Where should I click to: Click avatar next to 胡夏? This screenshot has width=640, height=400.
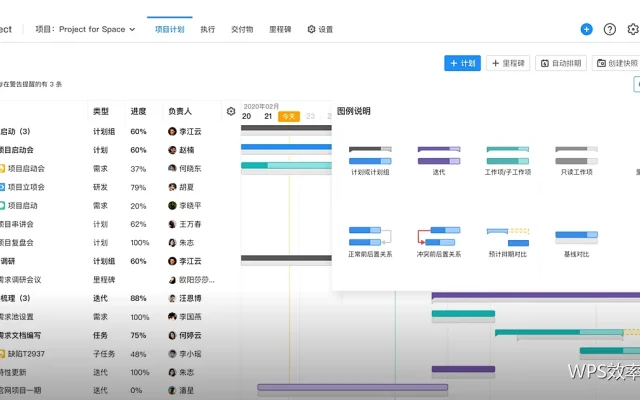pos(172,187)
